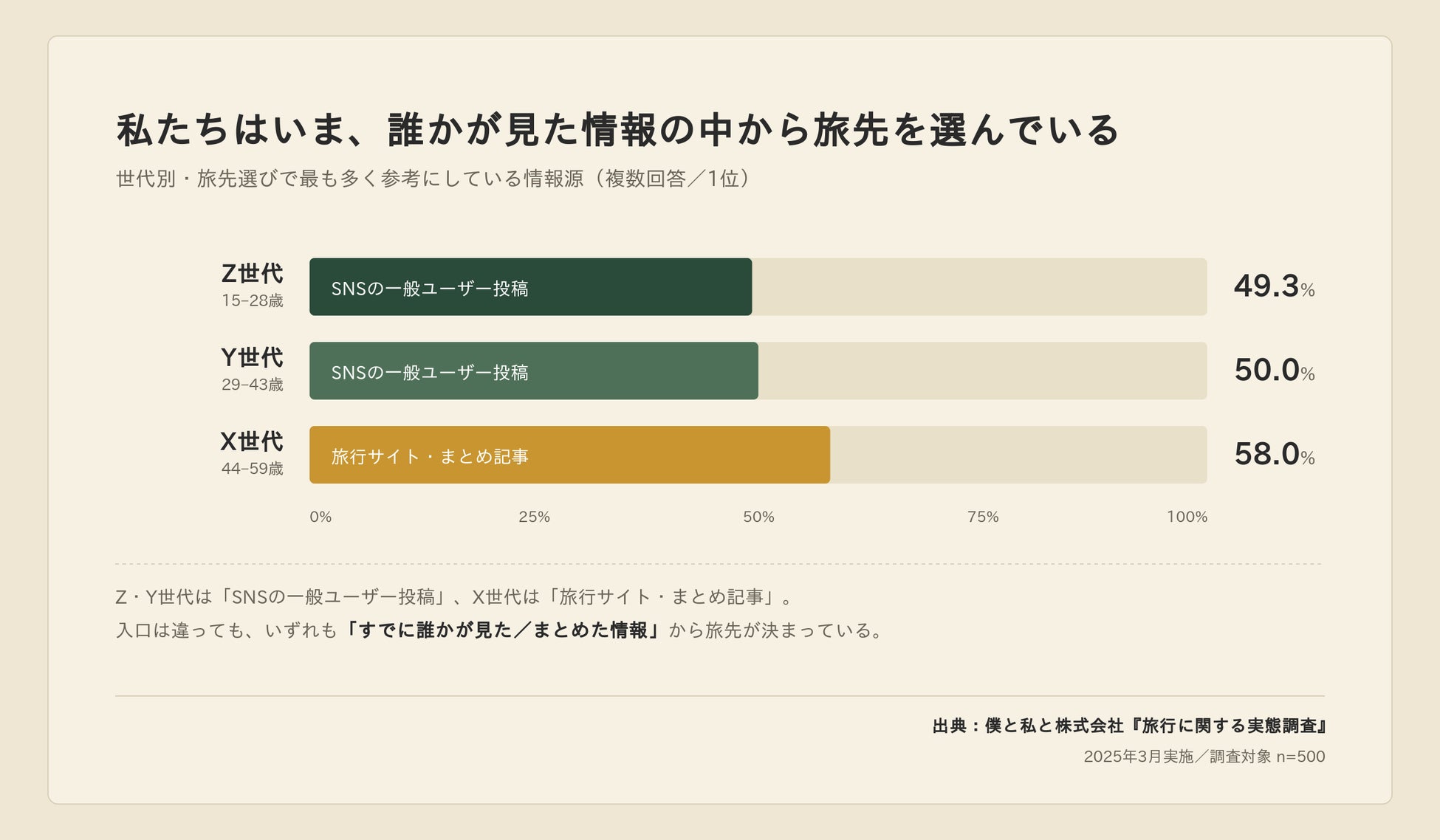
Task: Click the 0% axis tick label
Action: tap(320, 517)
